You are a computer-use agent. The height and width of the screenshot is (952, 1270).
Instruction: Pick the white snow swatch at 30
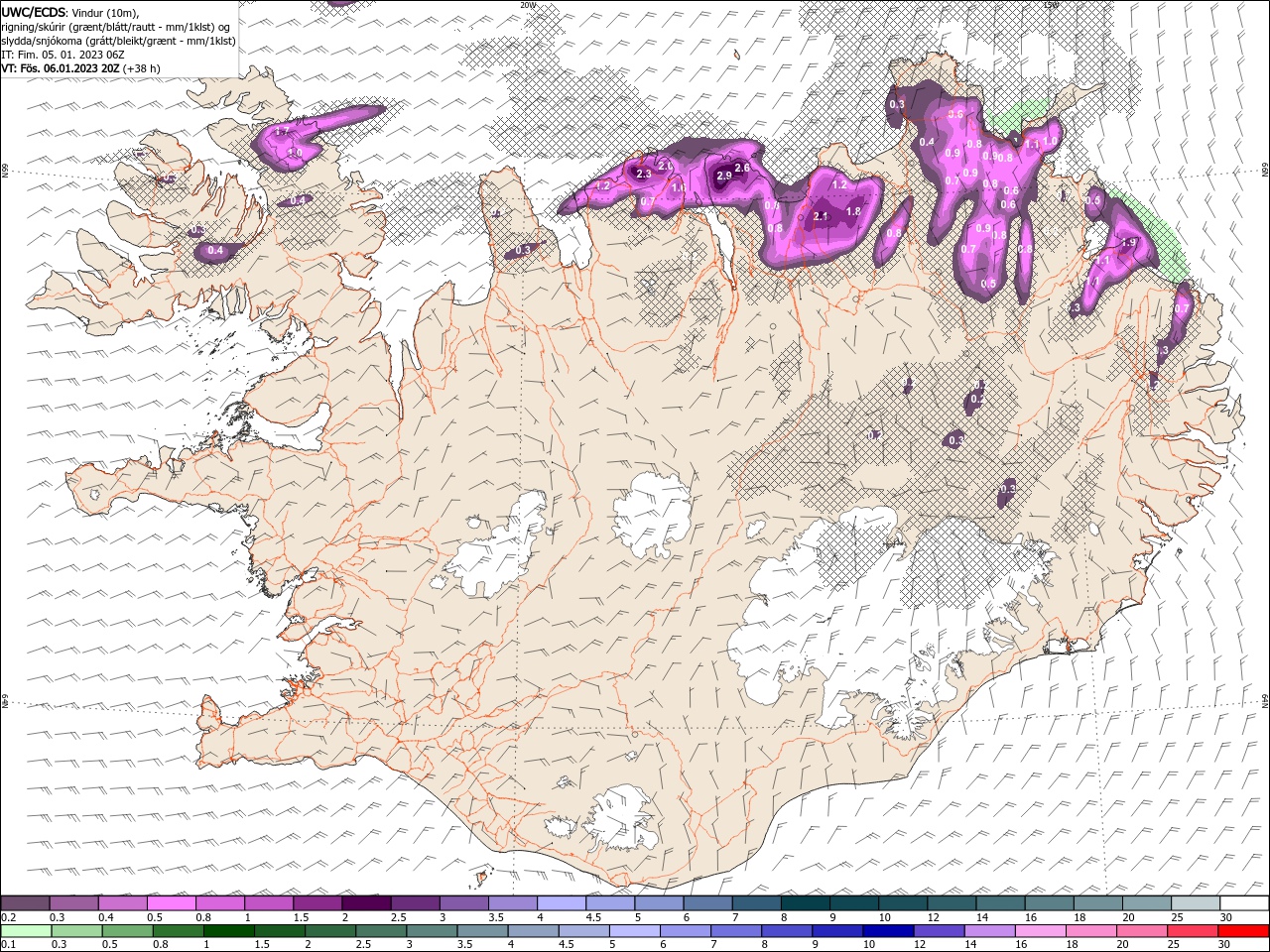point(1245,903)
